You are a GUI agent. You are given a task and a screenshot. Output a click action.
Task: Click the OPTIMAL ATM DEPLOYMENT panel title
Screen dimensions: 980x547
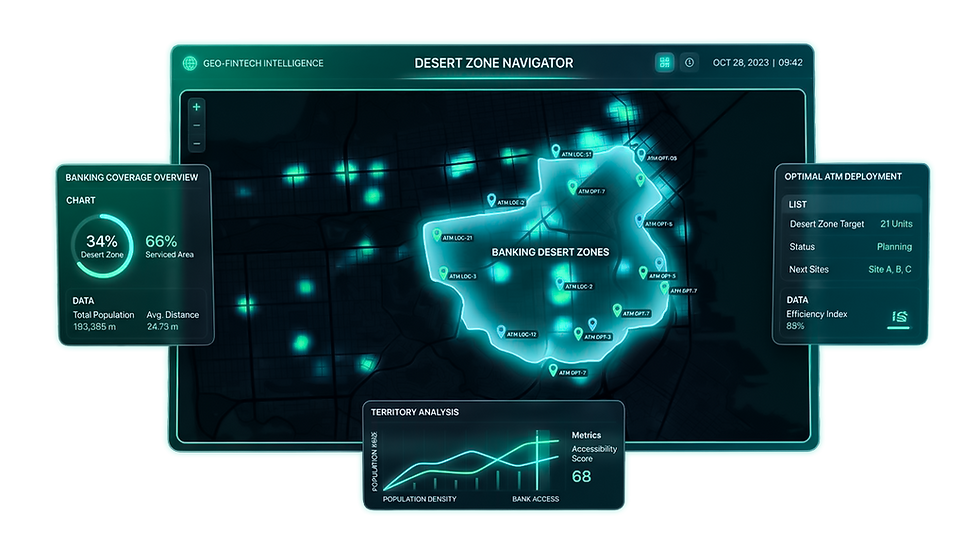(843, 177)
